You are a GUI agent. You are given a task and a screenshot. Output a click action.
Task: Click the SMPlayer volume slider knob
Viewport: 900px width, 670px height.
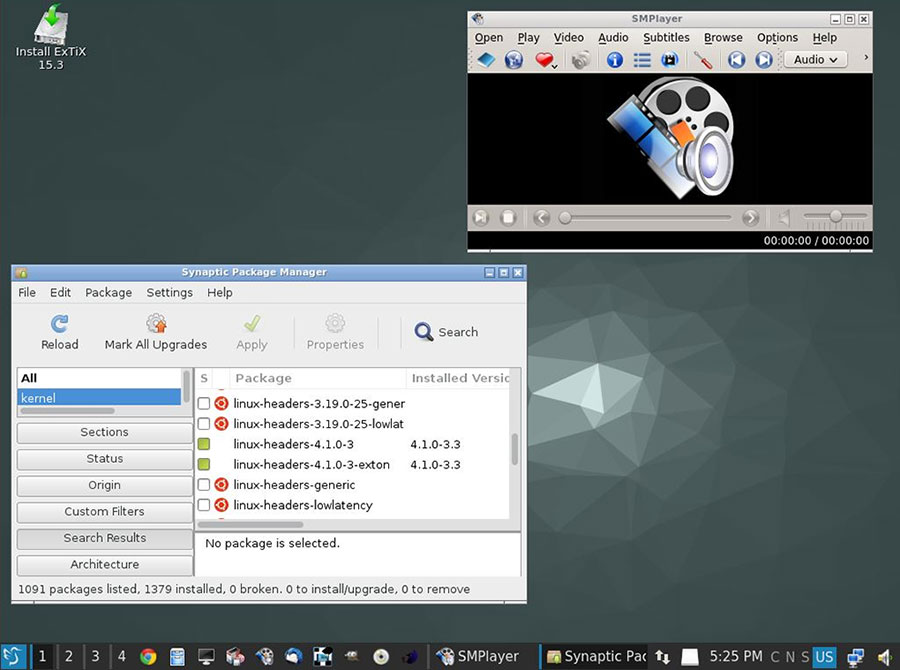(836, 216)
